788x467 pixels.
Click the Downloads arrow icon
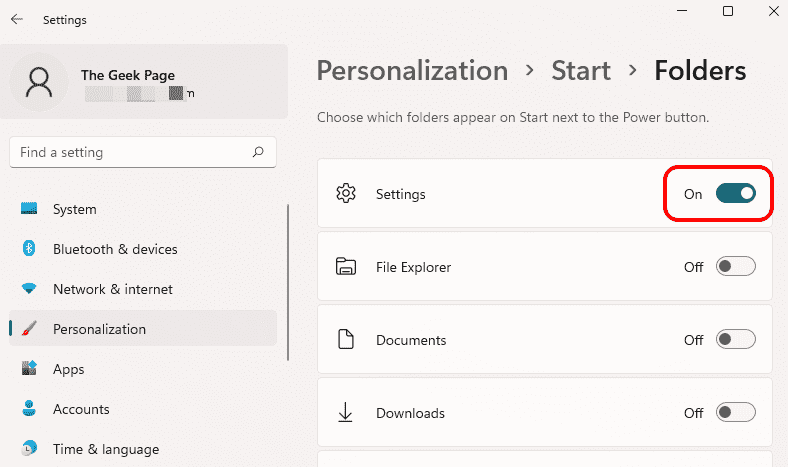coord(345,412)
